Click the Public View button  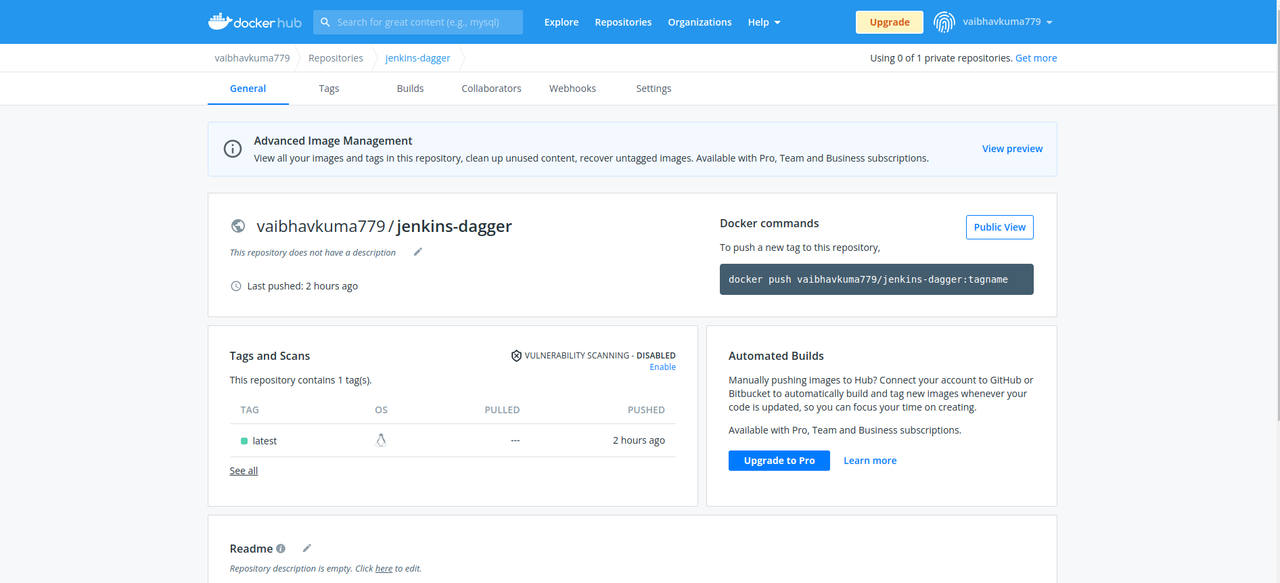pos(1000,227)
